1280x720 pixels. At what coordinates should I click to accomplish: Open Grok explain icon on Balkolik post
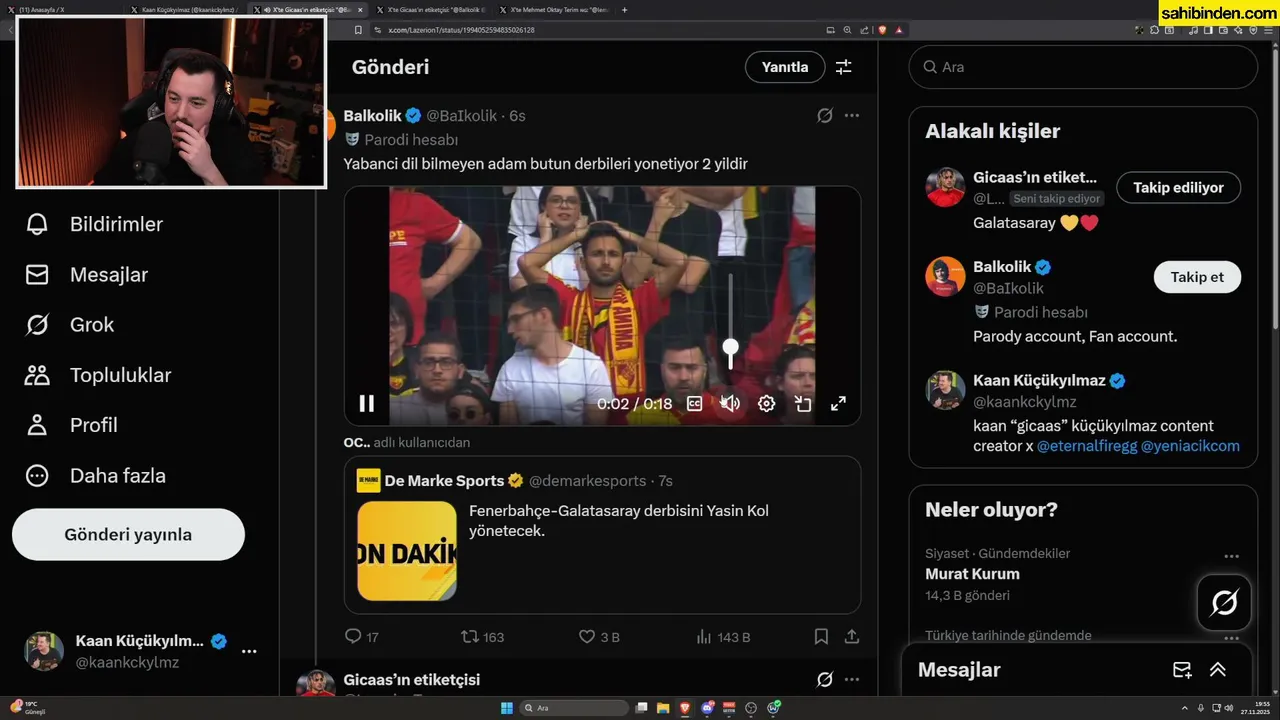click(825, 115)
